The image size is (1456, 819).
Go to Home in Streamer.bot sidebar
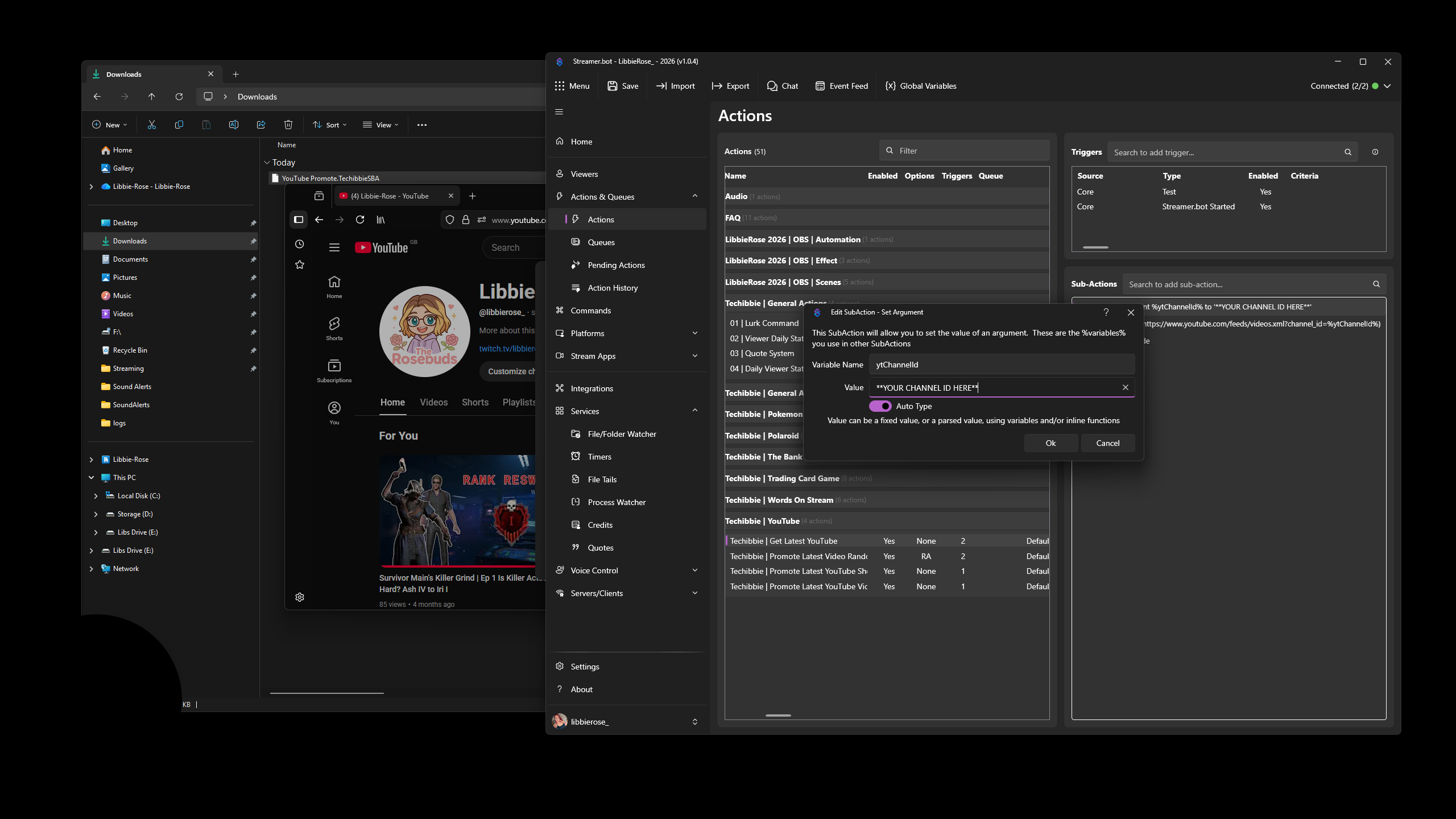tap(627, 142)
